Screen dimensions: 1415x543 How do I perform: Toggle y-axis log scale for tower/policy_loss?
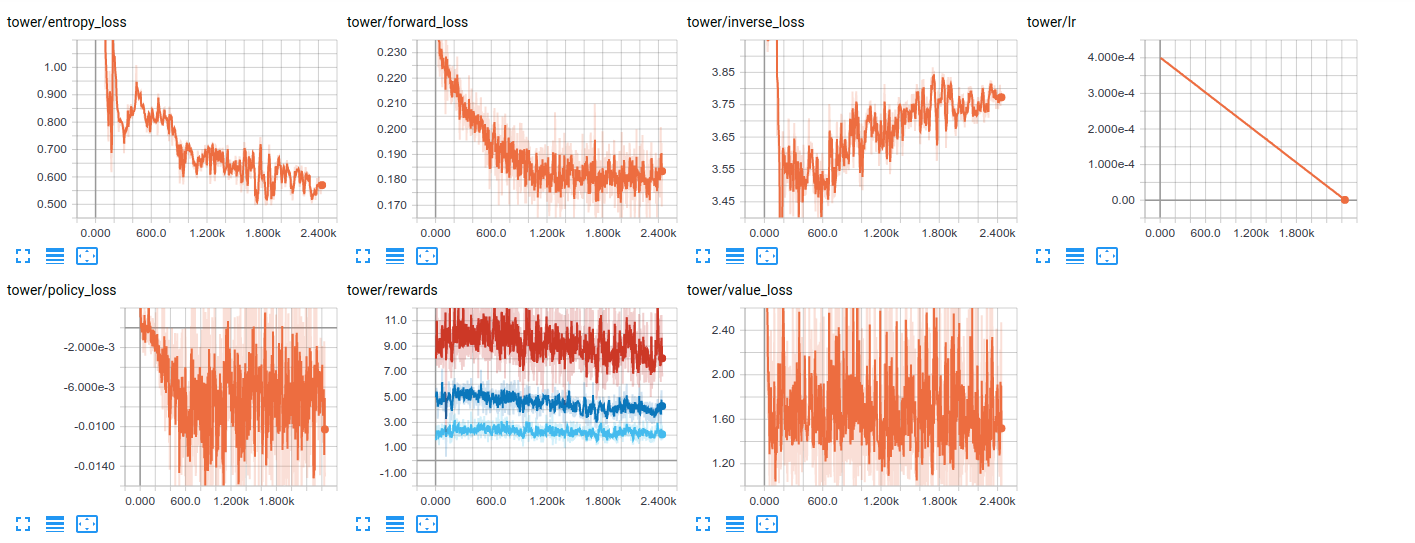(x=55, y=523)
